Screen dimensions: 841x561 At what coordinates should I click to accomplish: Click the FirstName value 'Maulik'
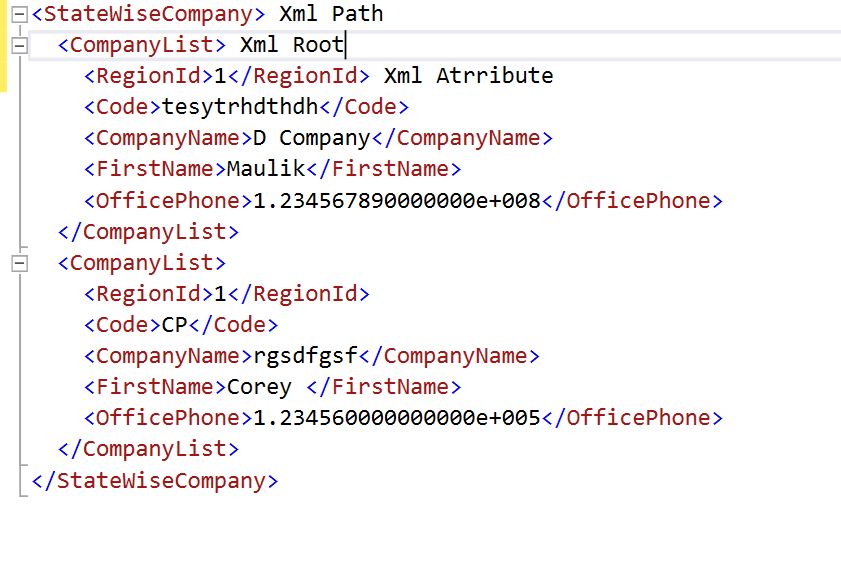(266, 169)
